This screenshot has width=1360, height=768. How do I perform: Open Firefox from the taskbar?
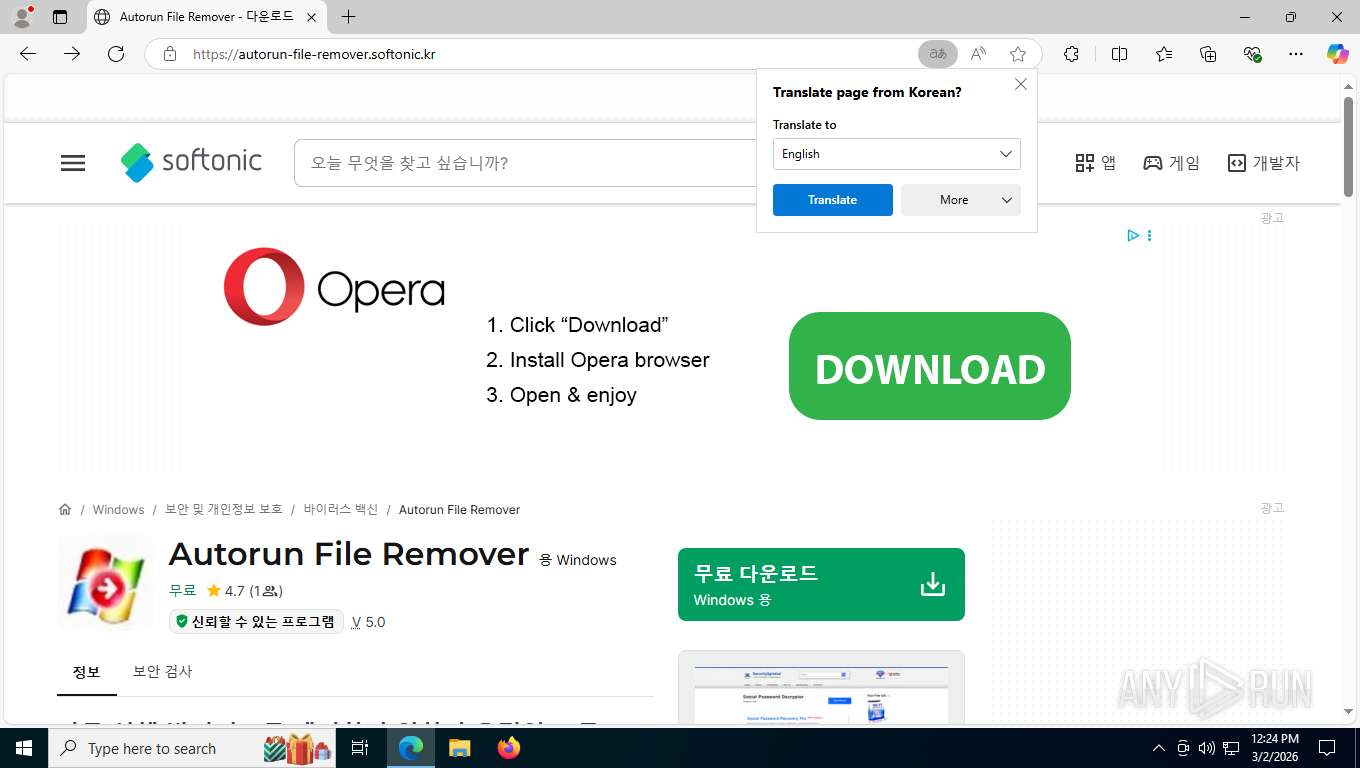[509, 748]
